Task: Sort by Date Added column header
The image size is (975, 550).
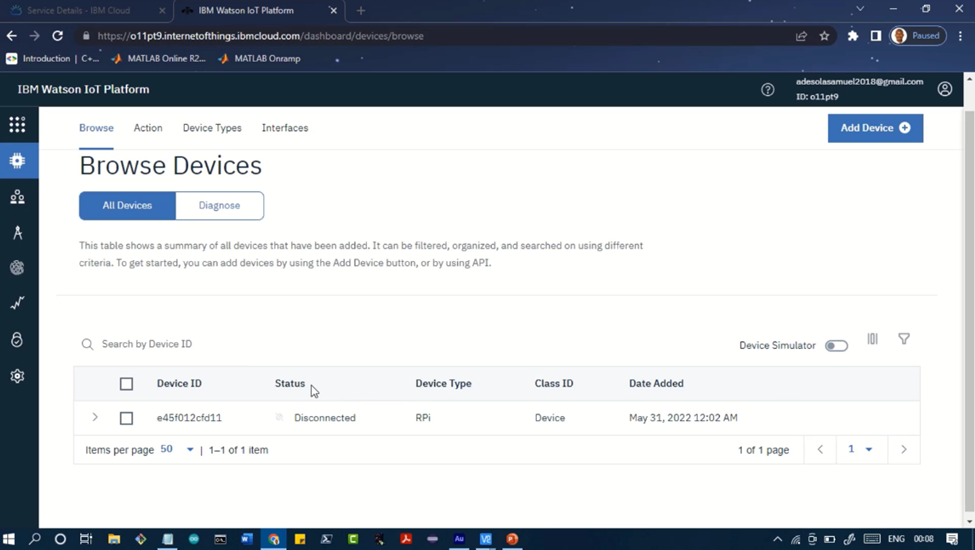Action: (x=656, y=383)
